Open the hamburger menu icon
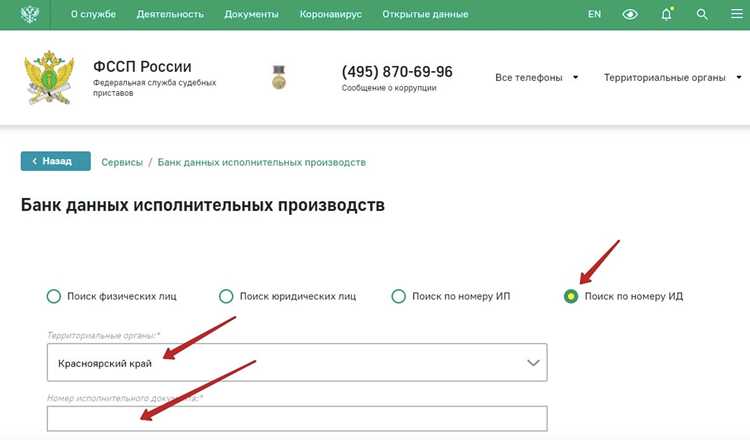Image resolution: width=750 pixels, height=440 pixels. click(x=737, y=14)
